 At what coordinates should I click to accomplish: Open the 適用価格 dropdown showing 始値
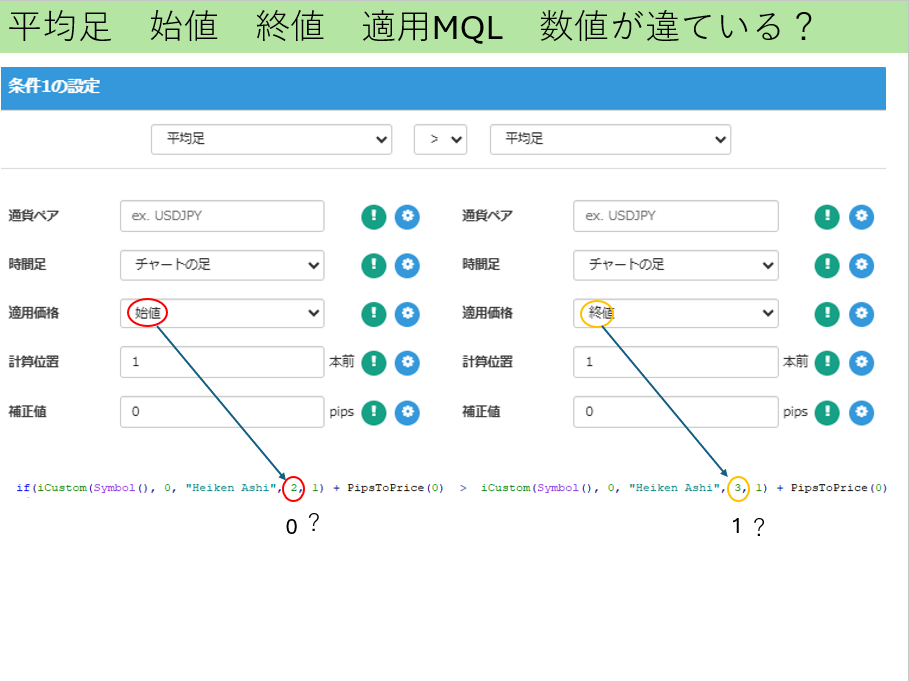click(221, 313)
